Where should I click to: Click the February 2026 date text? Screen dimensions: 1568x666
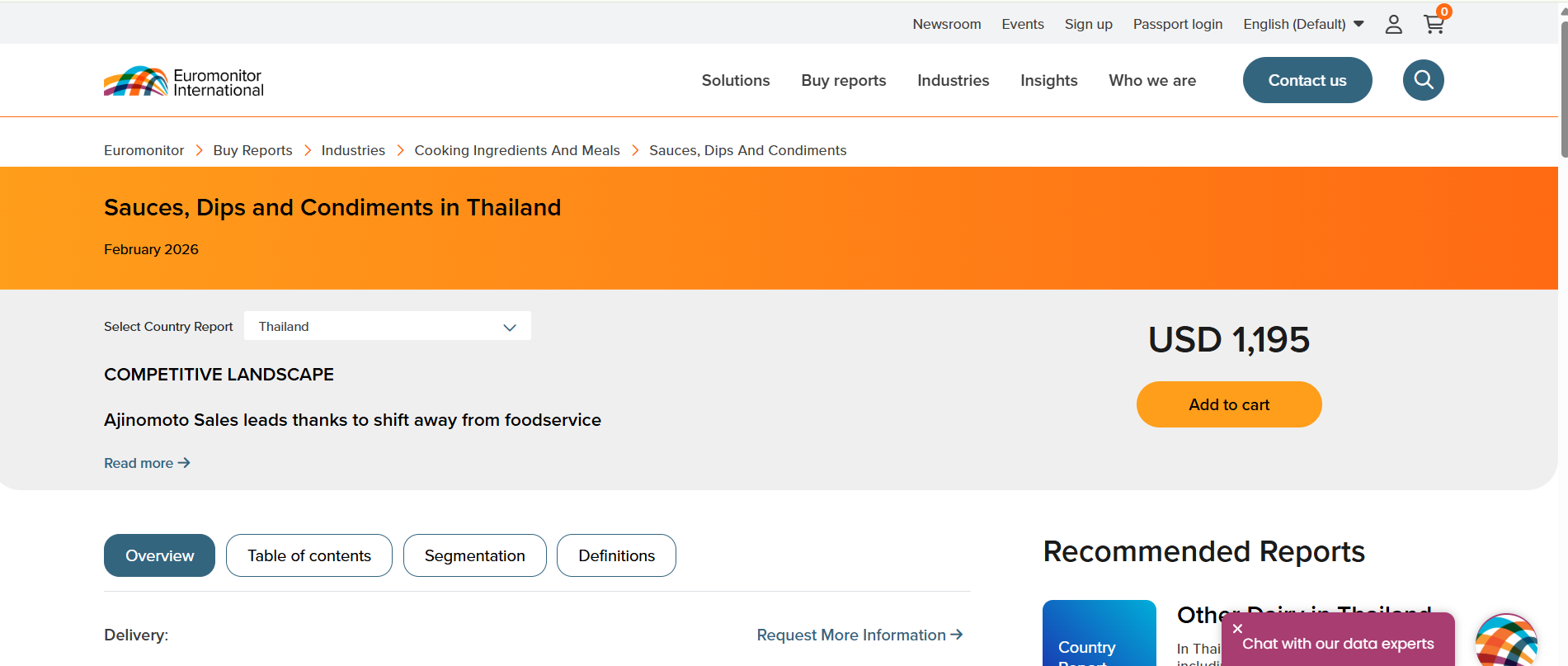pyautogui.click(x=151, y=249)
